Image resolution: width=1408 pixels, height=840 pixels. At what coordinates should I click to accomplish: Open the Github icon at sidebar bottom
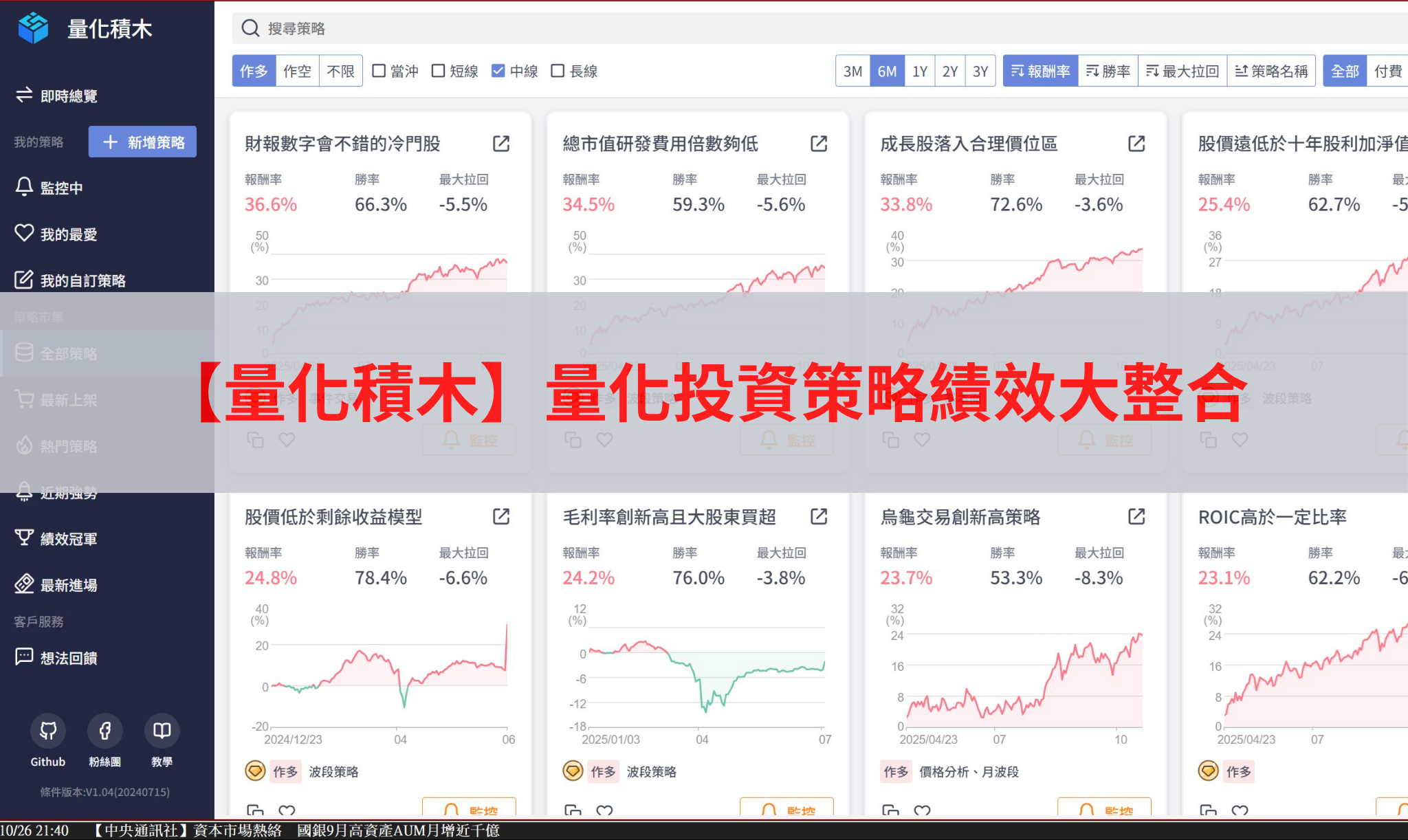47,731
